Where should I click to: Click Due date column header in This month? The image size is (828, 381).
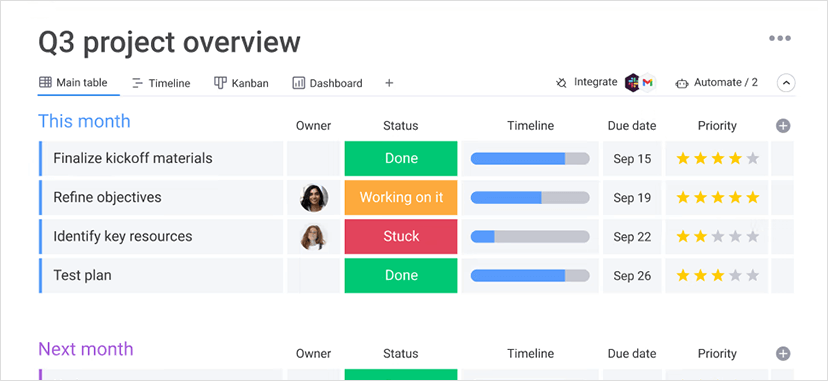(x=632, y=126)
